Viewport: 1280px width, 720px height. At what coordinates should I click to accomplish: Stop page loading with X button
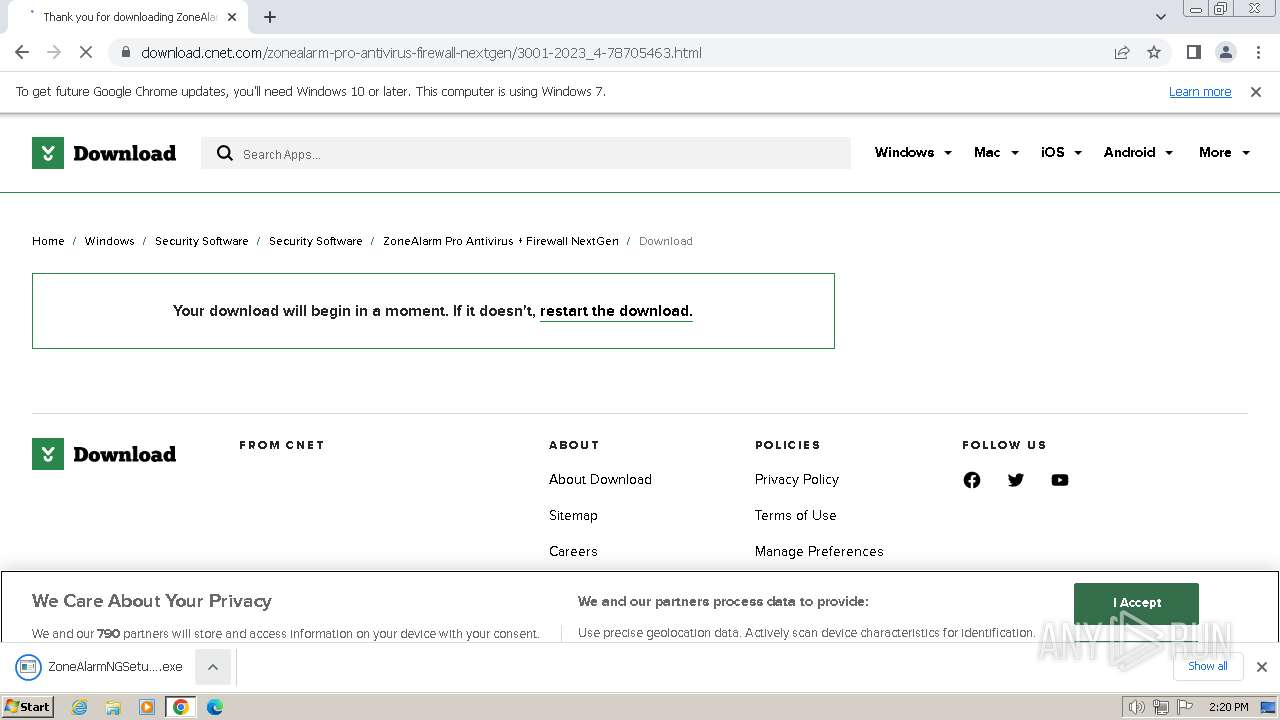(86, 52)
